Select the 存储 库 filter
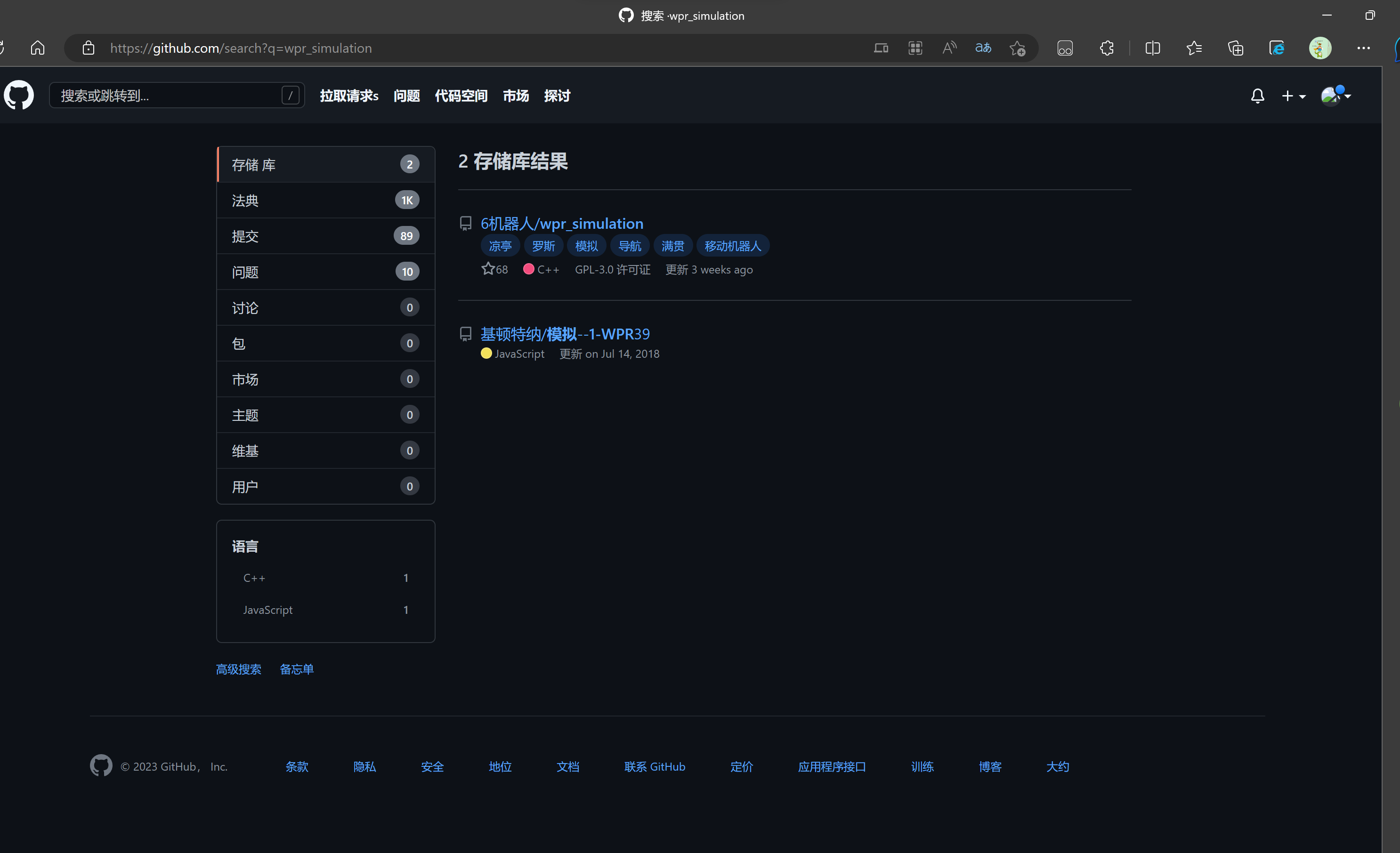1400x853 pixels. [x=325, y=164]
